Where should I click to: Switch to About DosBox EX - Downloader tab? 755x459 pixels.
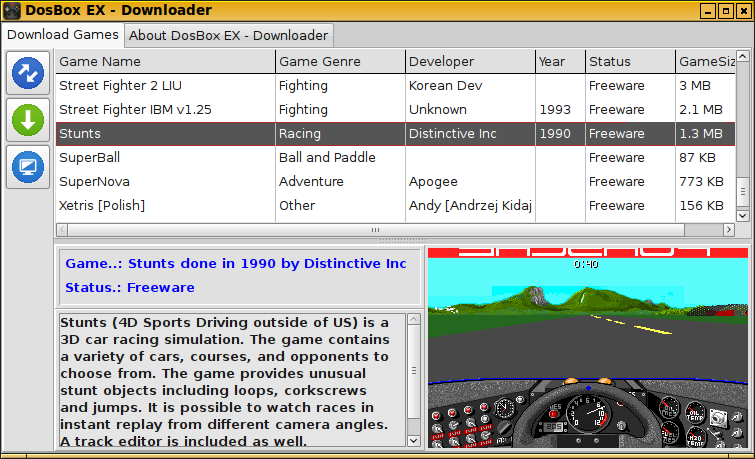pyautogui.click(x=229, y=35)
